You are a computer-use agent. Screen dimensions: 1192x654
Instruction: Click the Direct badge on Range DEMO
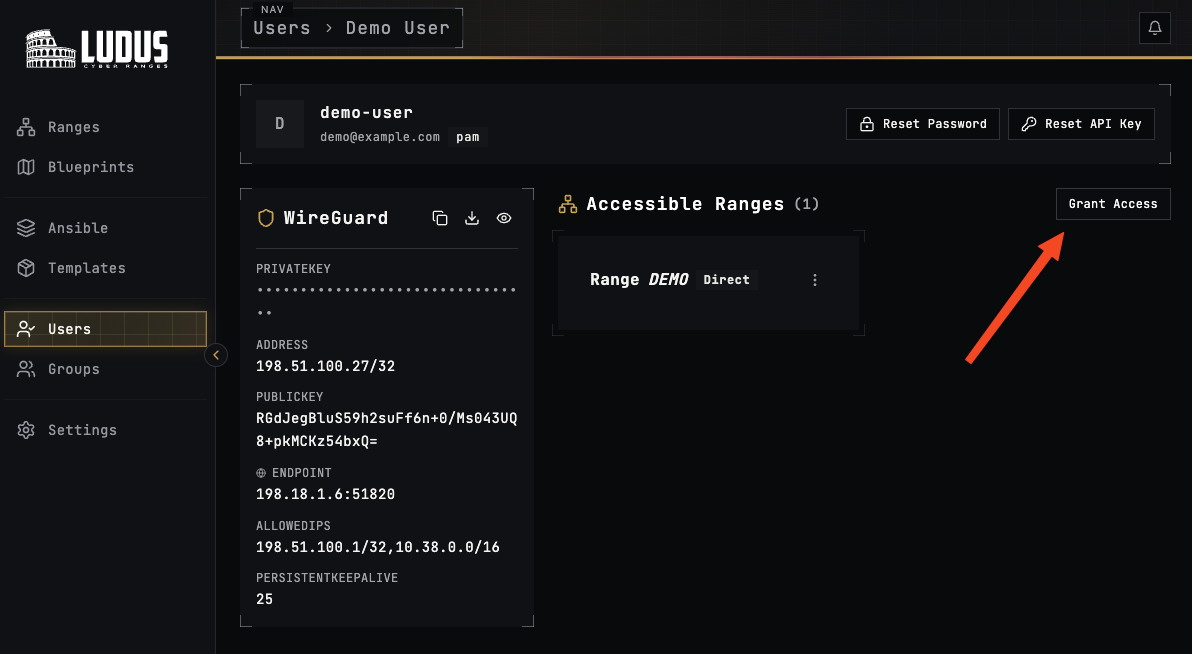(727, 280)
